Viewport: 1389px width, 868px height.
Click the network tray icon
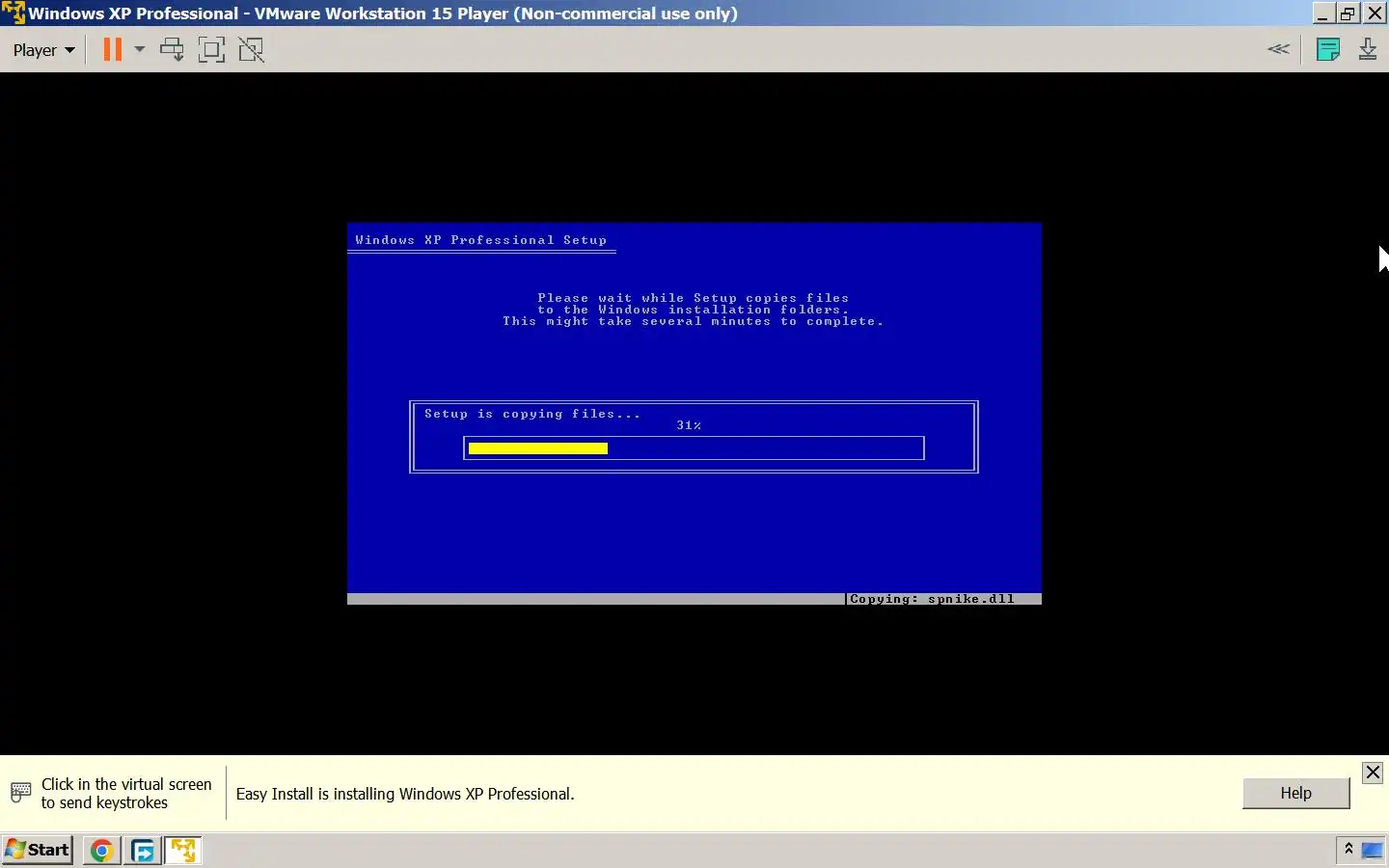[x=1372, y=850]
